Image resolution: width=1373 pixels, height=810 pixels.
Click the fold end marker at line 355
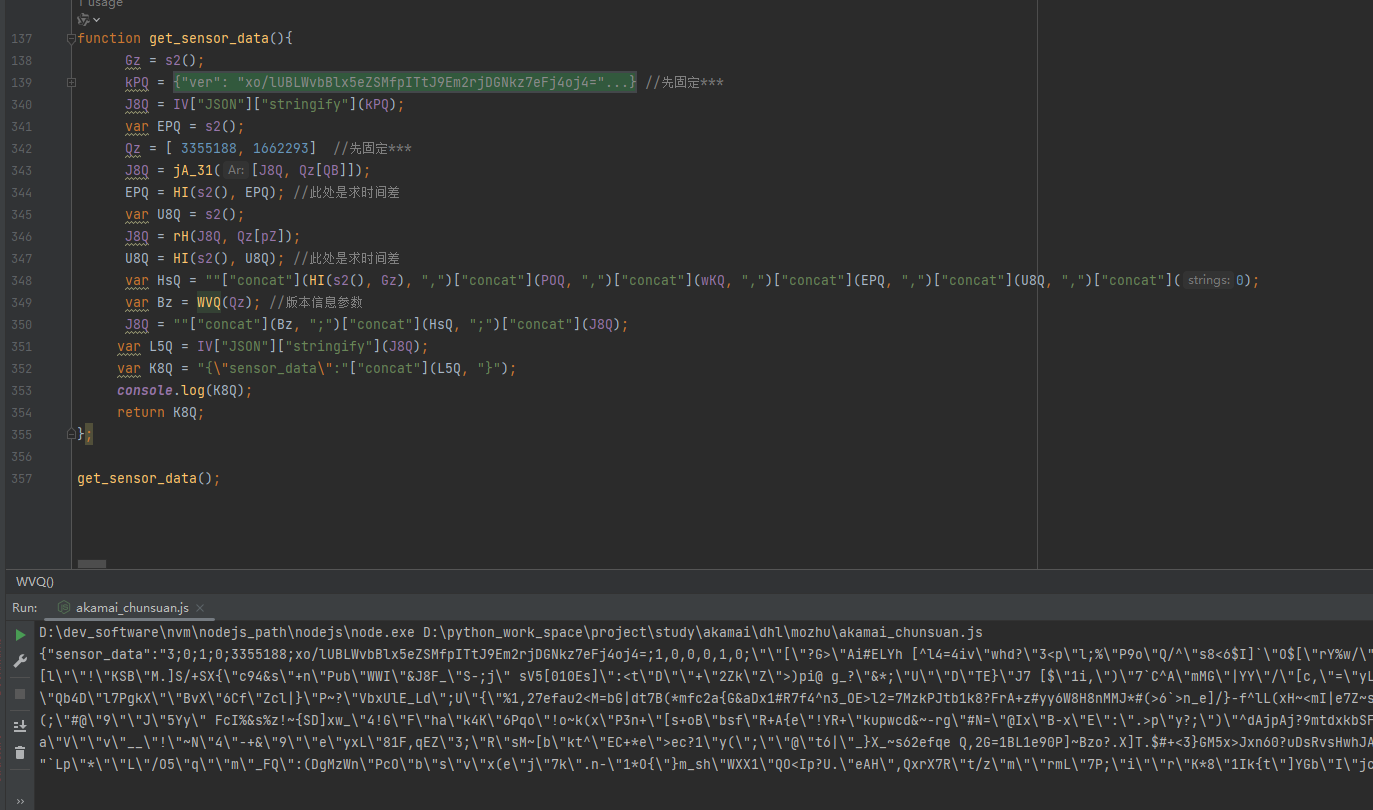tap(71, 434)
